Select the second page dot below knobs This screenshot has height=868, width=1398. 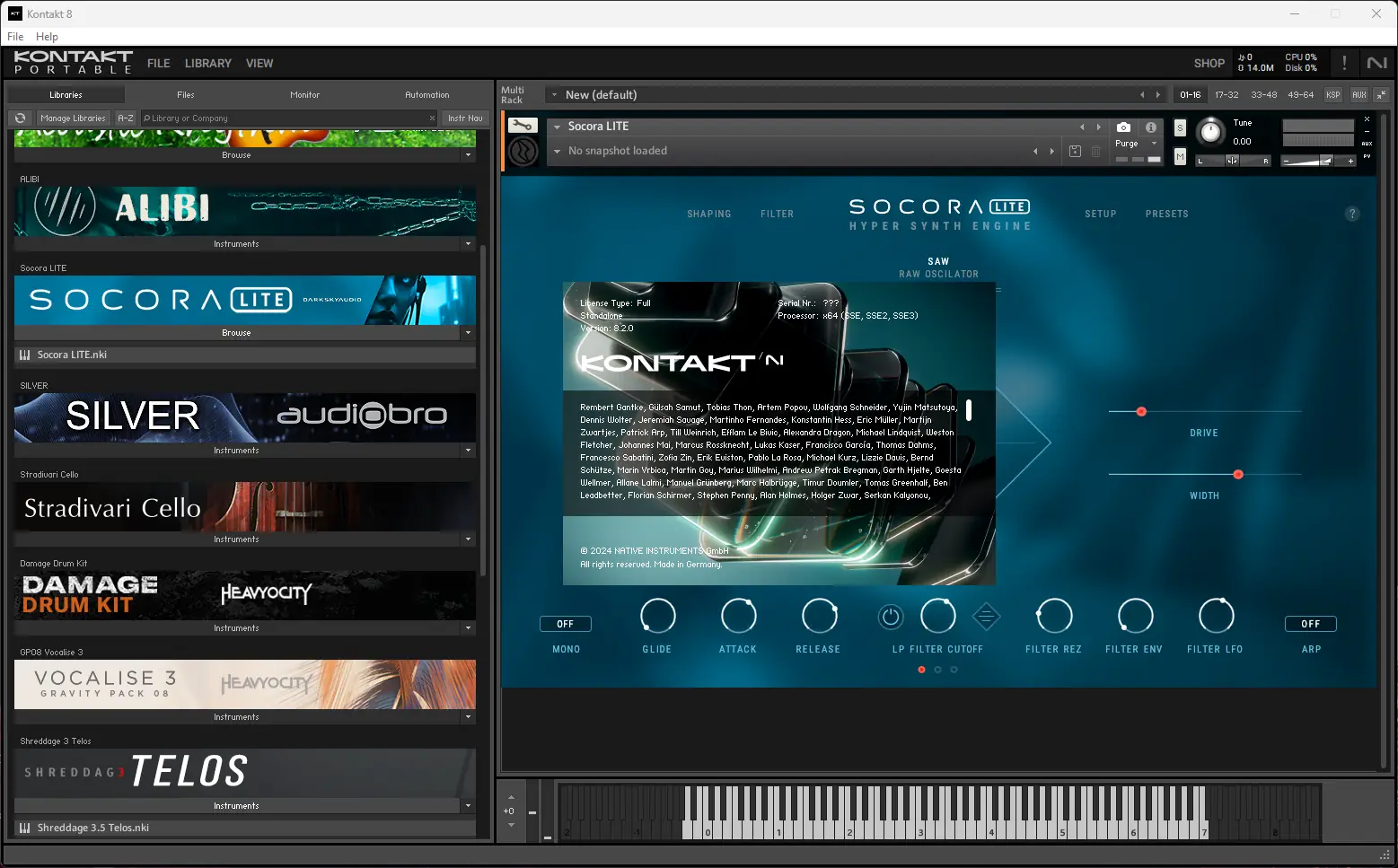tap(938, 670)
